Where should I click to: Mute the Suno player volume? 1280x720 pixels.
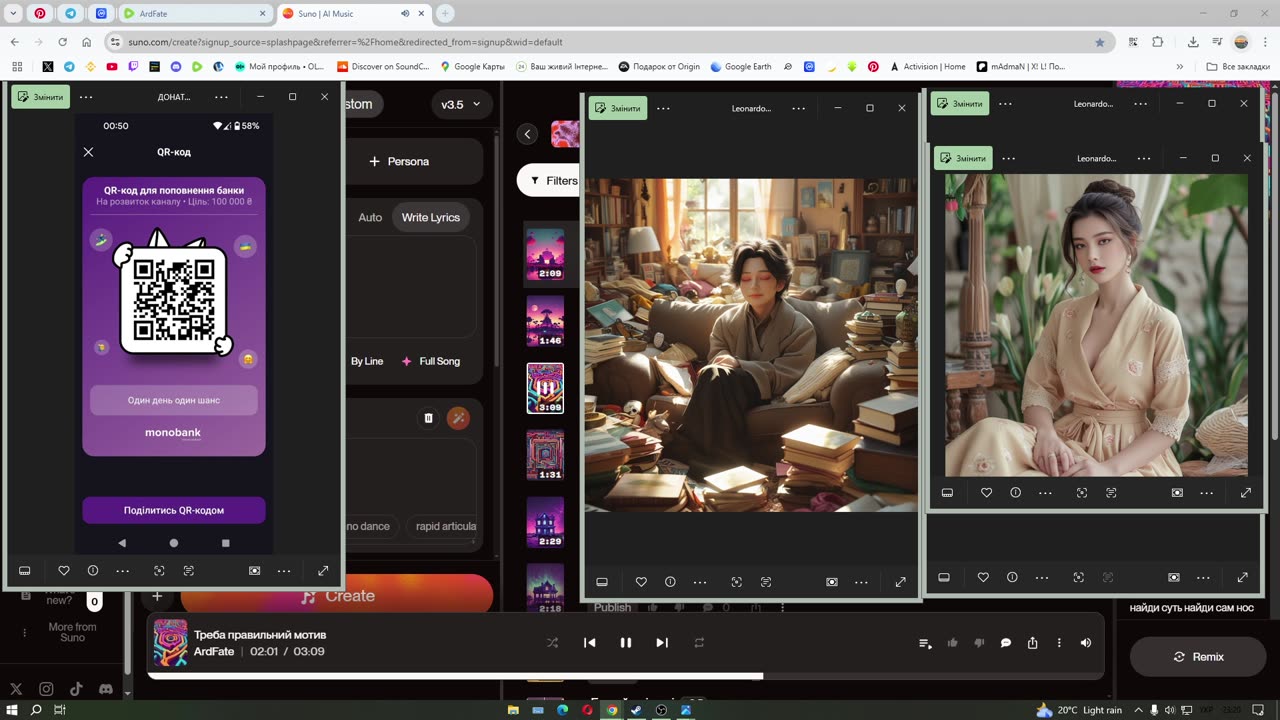[x=1086, y=643]
